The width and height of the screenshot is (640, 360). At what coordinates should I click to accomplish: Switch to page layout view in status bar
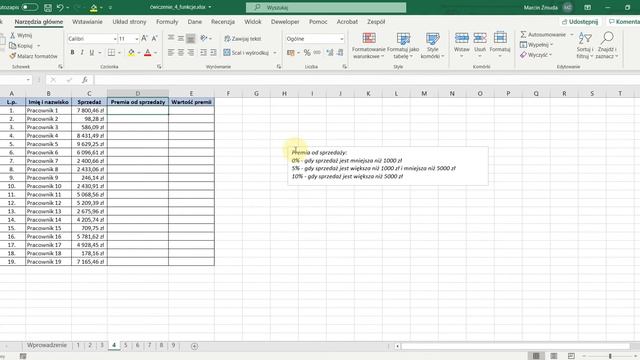coord(553,356)
